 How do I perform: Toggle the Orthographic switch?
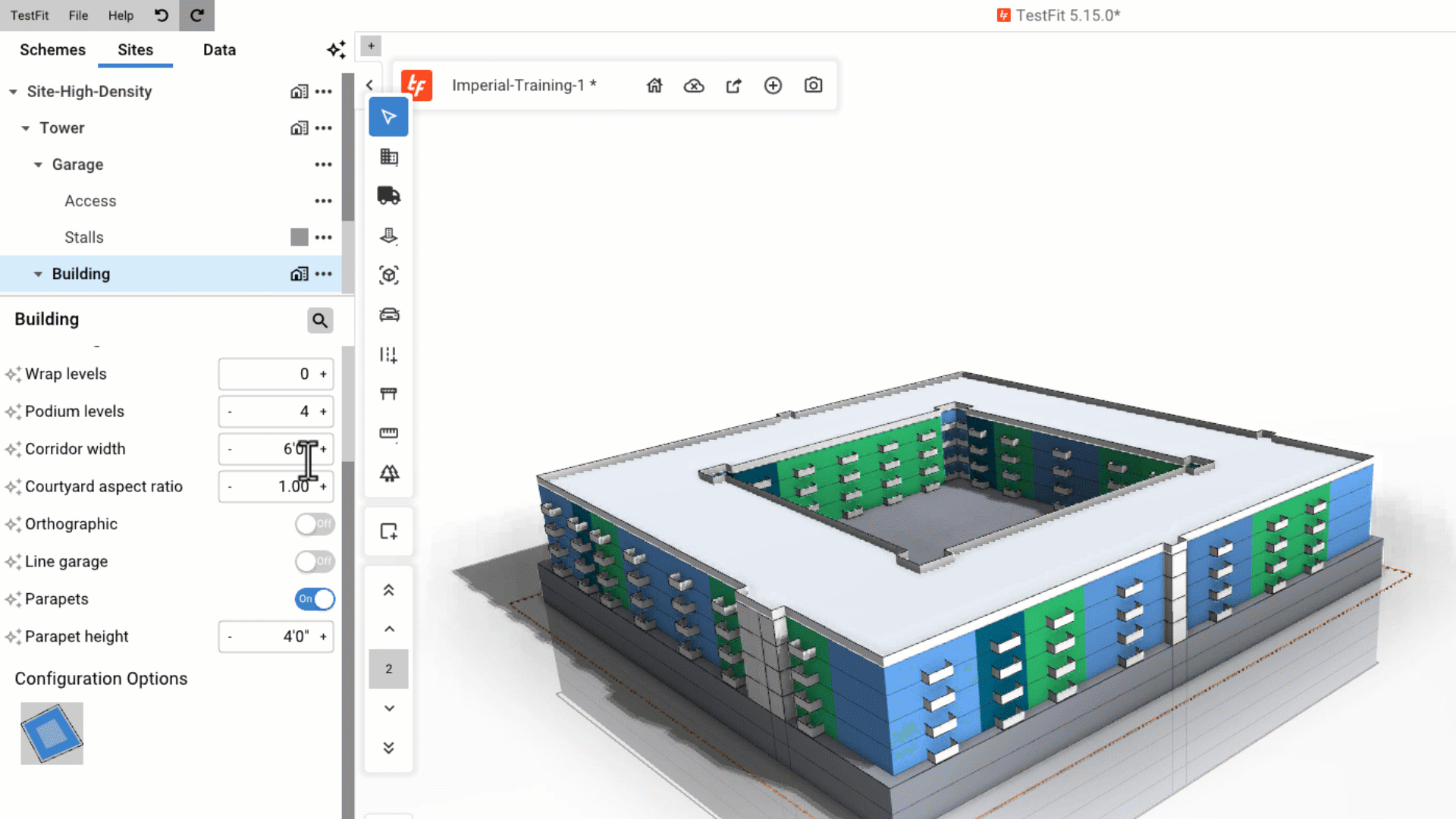(315, 524)
